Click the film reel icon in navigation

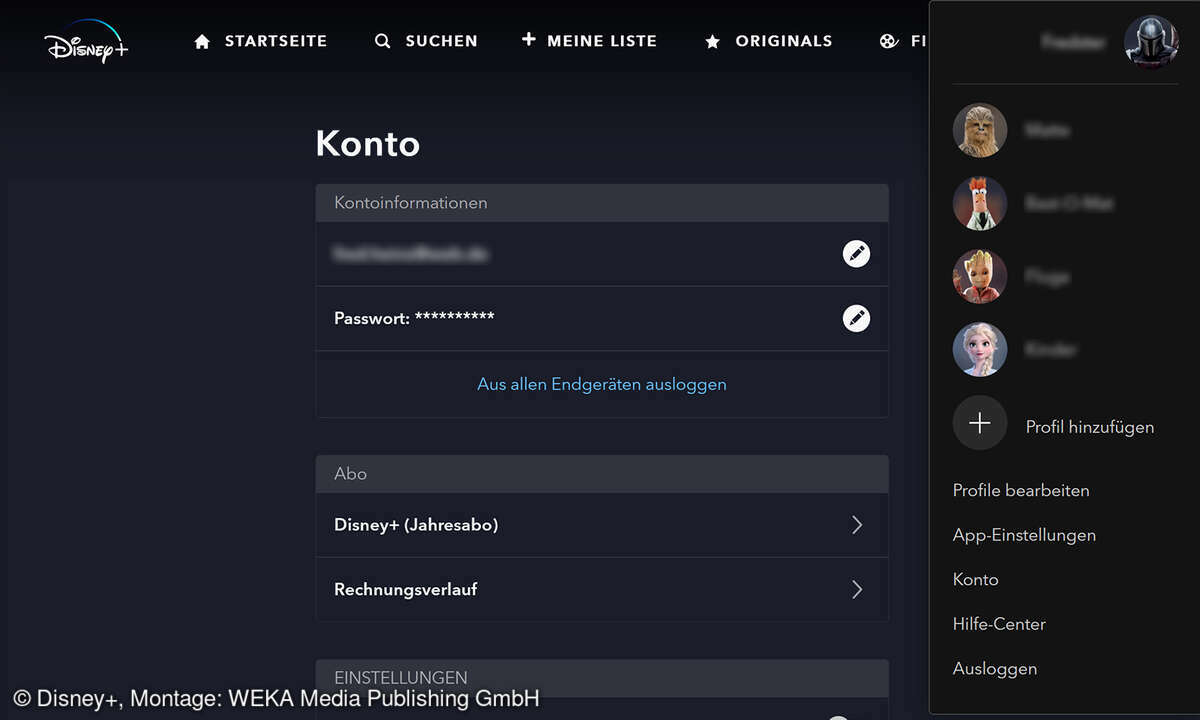click(889, 41)
